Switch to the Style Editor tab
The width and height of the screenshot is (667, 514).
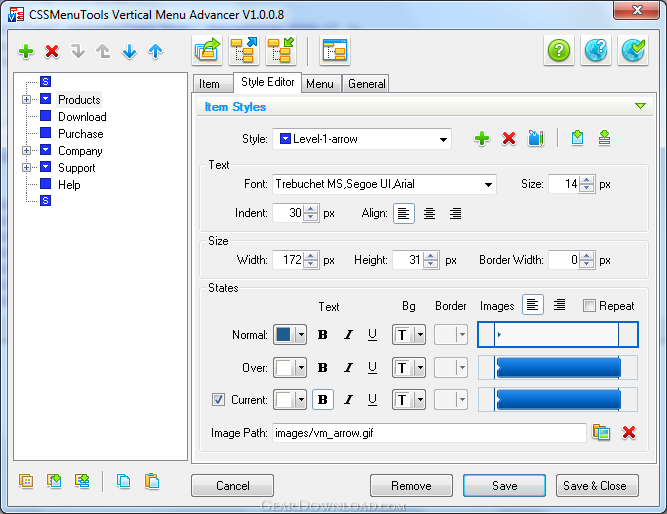point(268,82)
